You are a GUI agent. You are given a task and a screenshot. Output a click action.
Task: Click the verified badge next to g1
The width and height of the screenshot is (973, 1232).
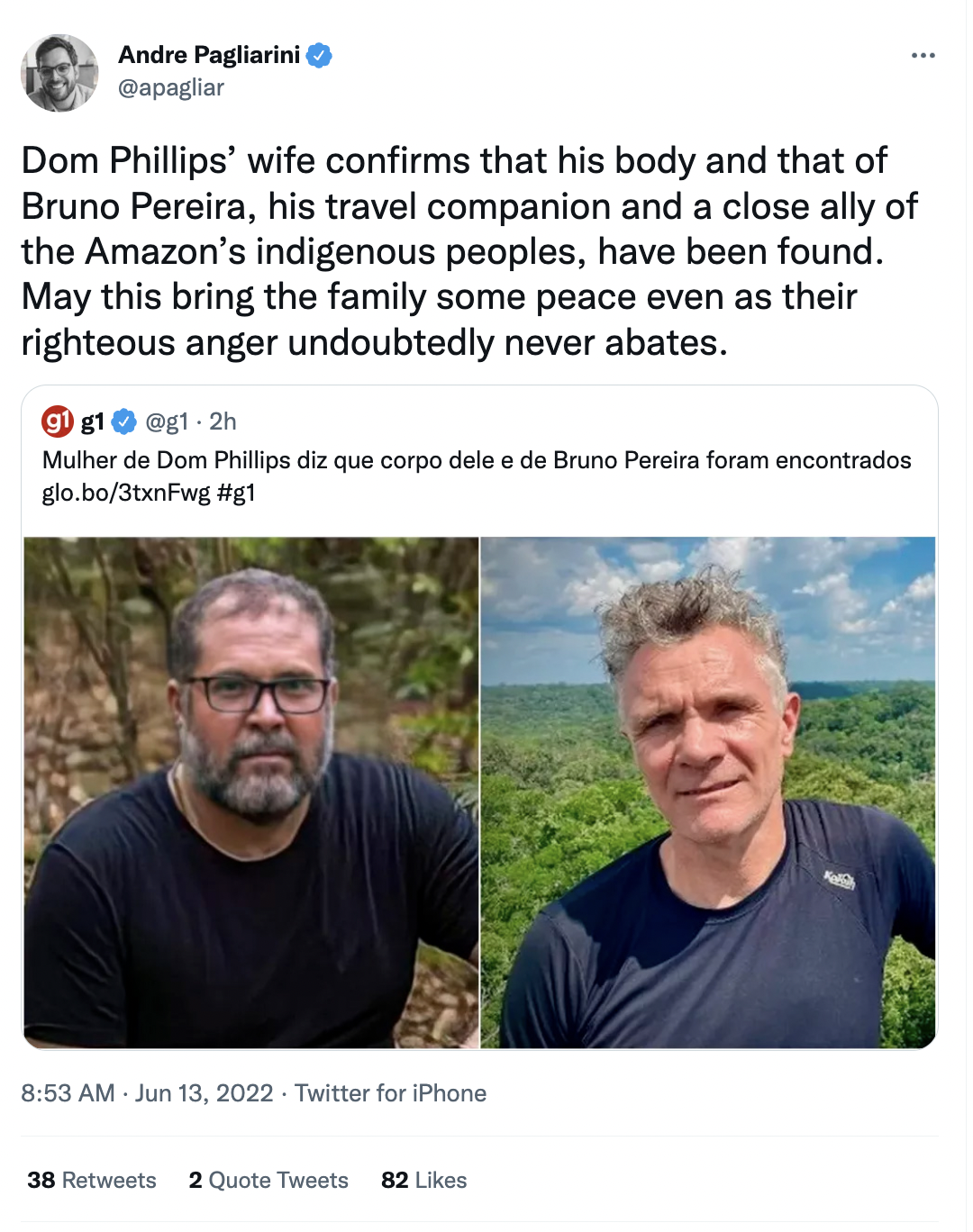pyautogui.click(x=123, y=421)
